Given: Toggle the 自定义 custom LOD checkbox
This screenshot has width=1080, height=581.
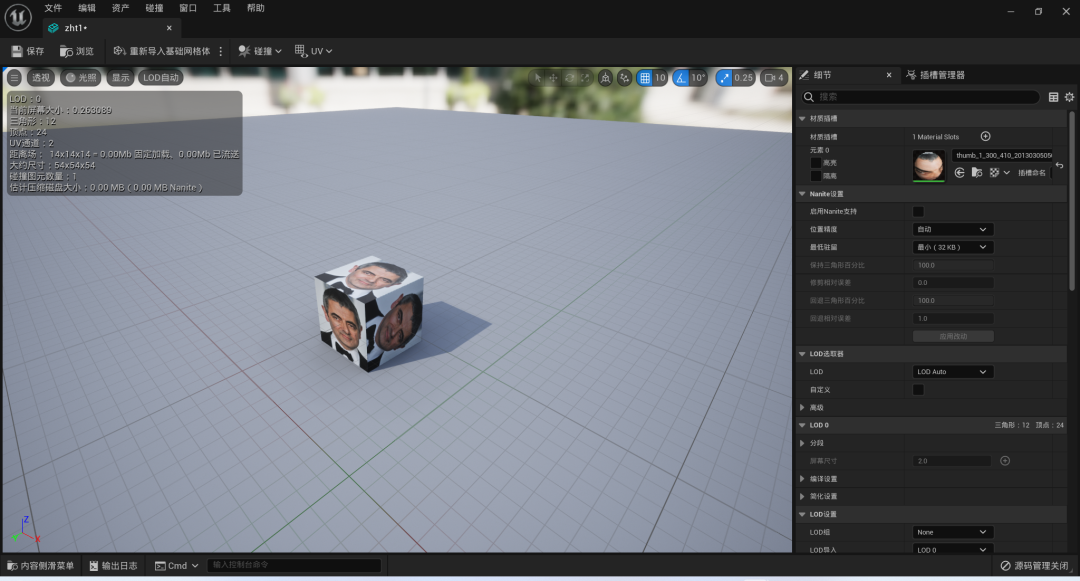Looking at the screenshot, I should [918, 390].
